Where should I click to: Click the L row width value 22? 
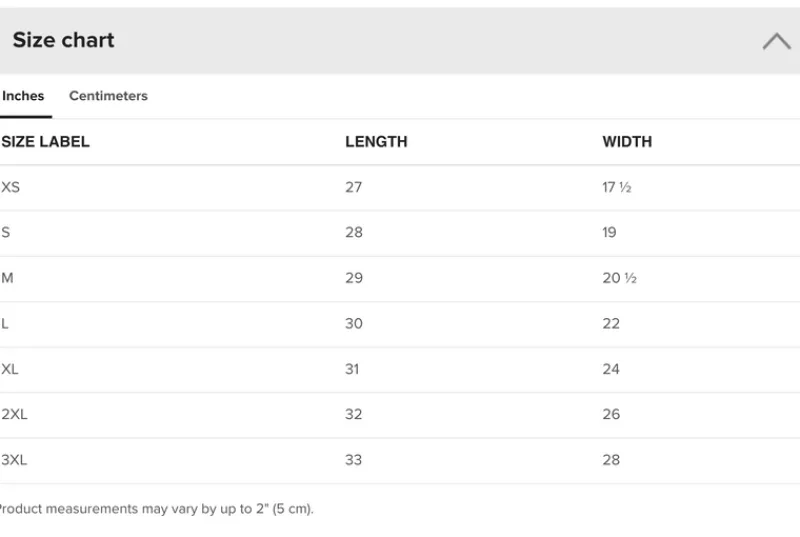click(x=611, y=323)
